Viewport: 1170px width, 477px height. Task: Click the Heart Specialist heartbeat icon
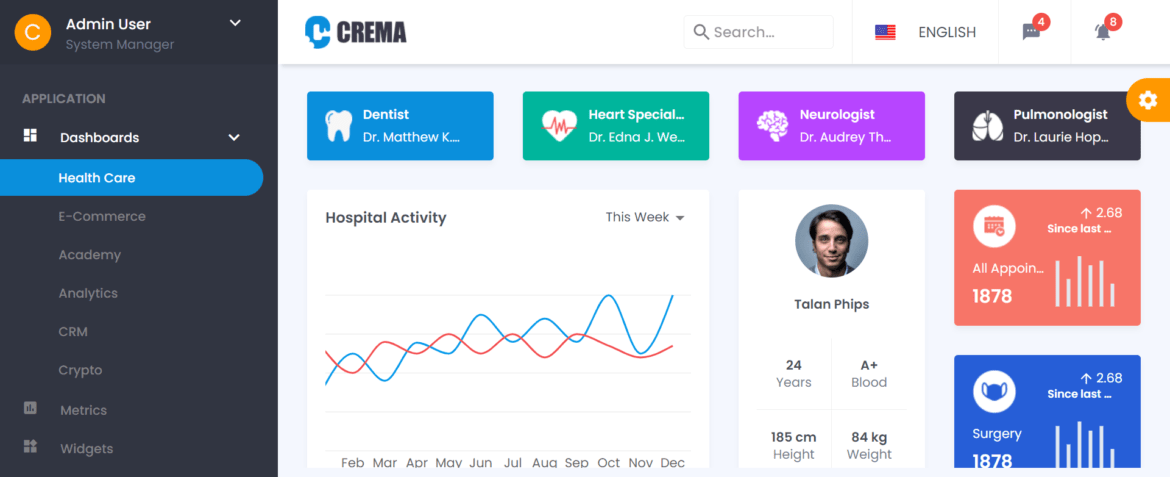(559, 126)
